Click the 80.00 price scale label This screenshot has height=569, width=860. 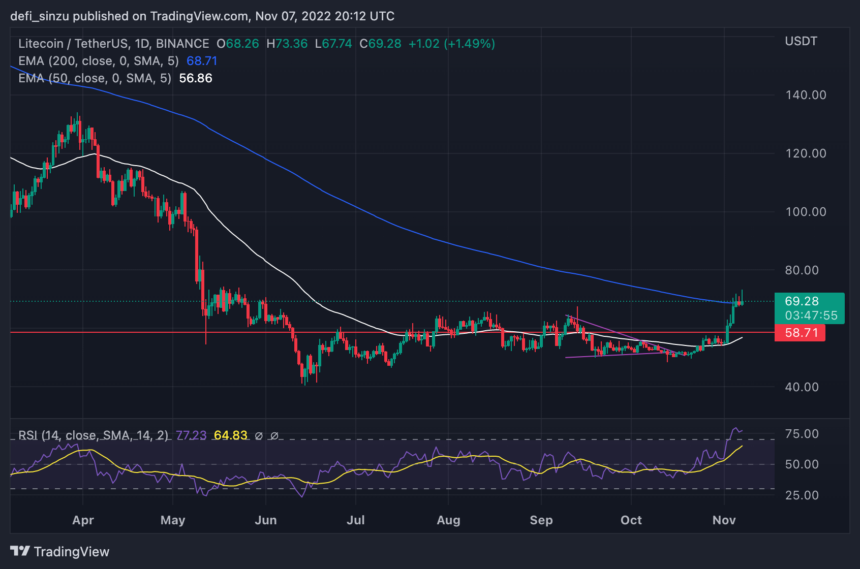(805, 270)
